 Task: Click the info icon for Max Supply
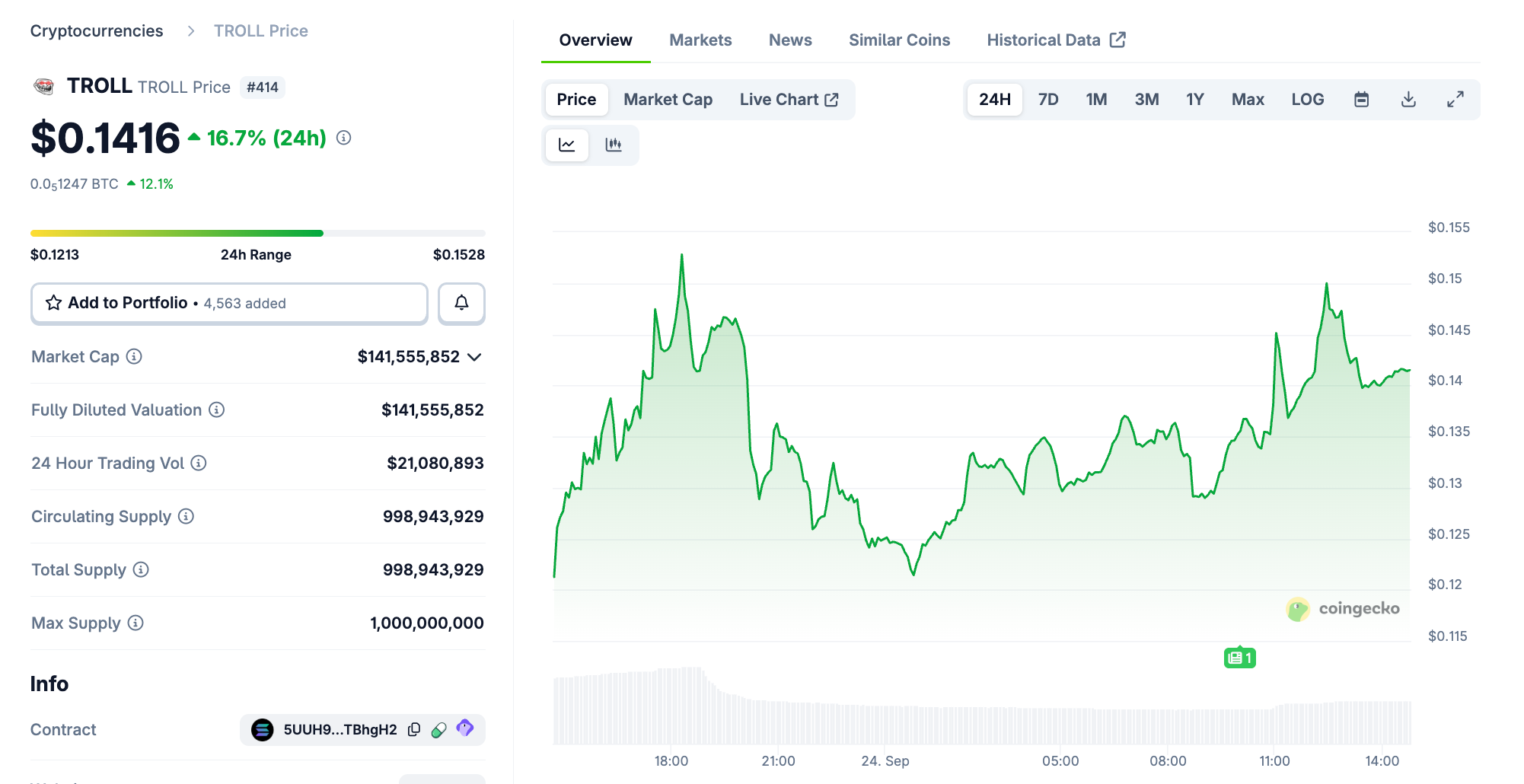coord(136,623)
